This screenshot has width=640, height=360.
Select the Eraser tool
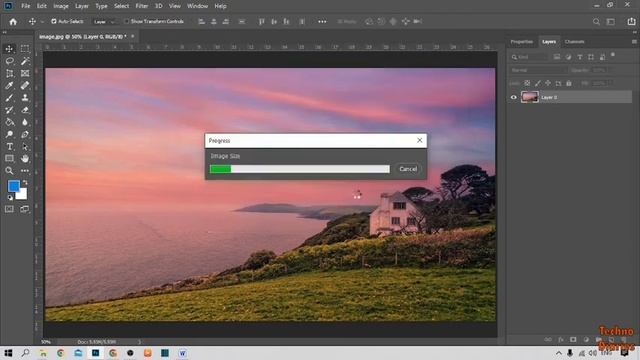pyautogui.click(x=25, y=110)
